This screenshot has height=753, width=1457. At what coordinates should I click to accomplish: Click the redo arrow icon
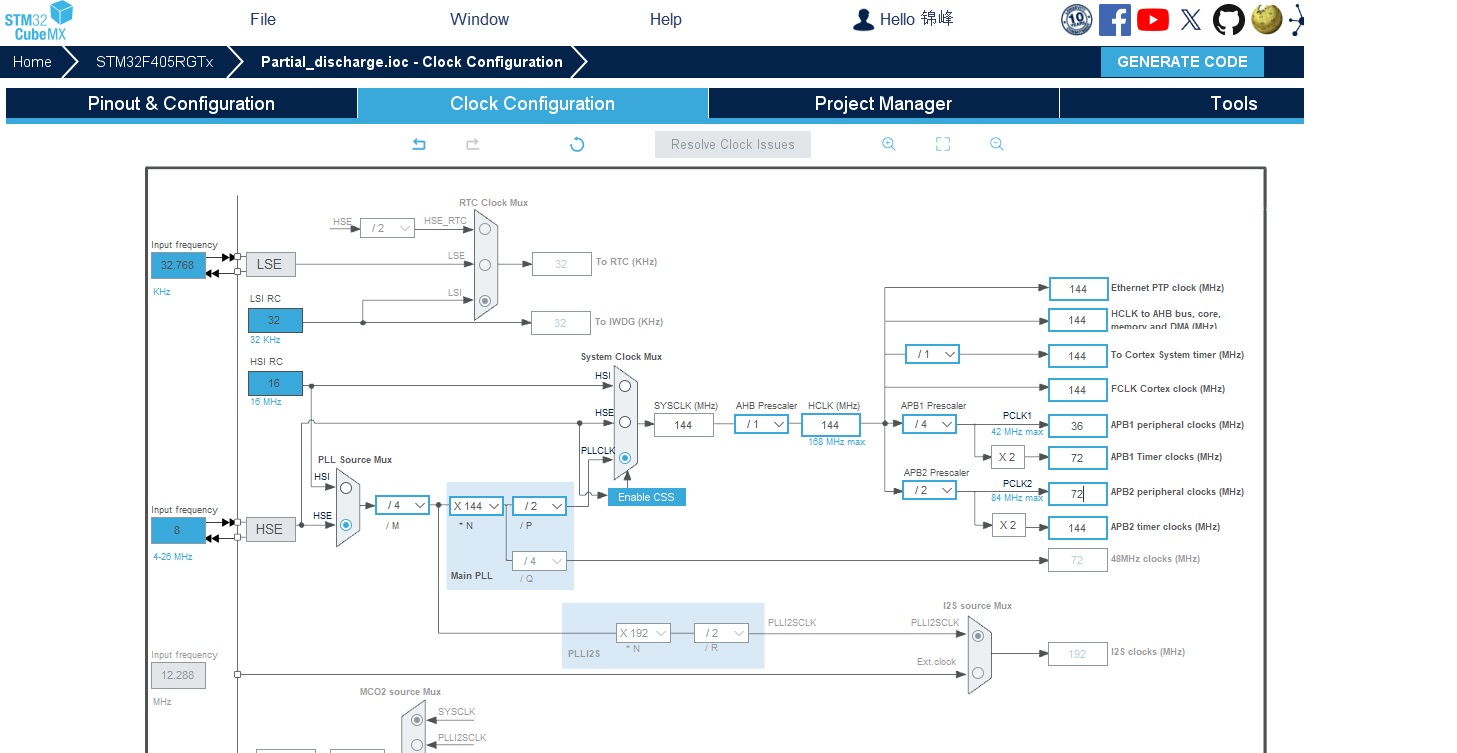coord(473,144)
